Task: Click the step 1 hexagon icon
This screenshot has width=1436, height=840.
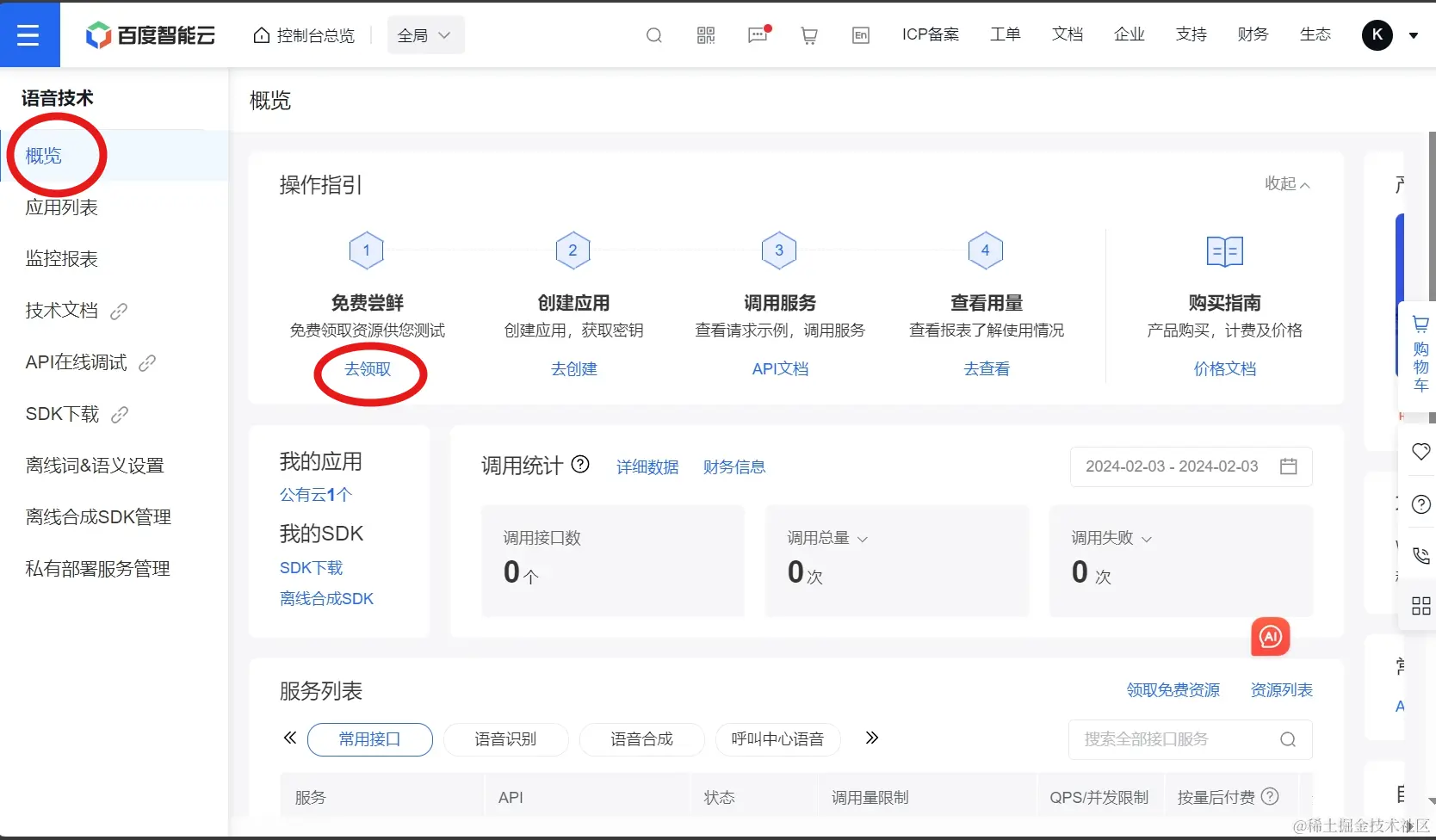Action: [x=367, y=250]
